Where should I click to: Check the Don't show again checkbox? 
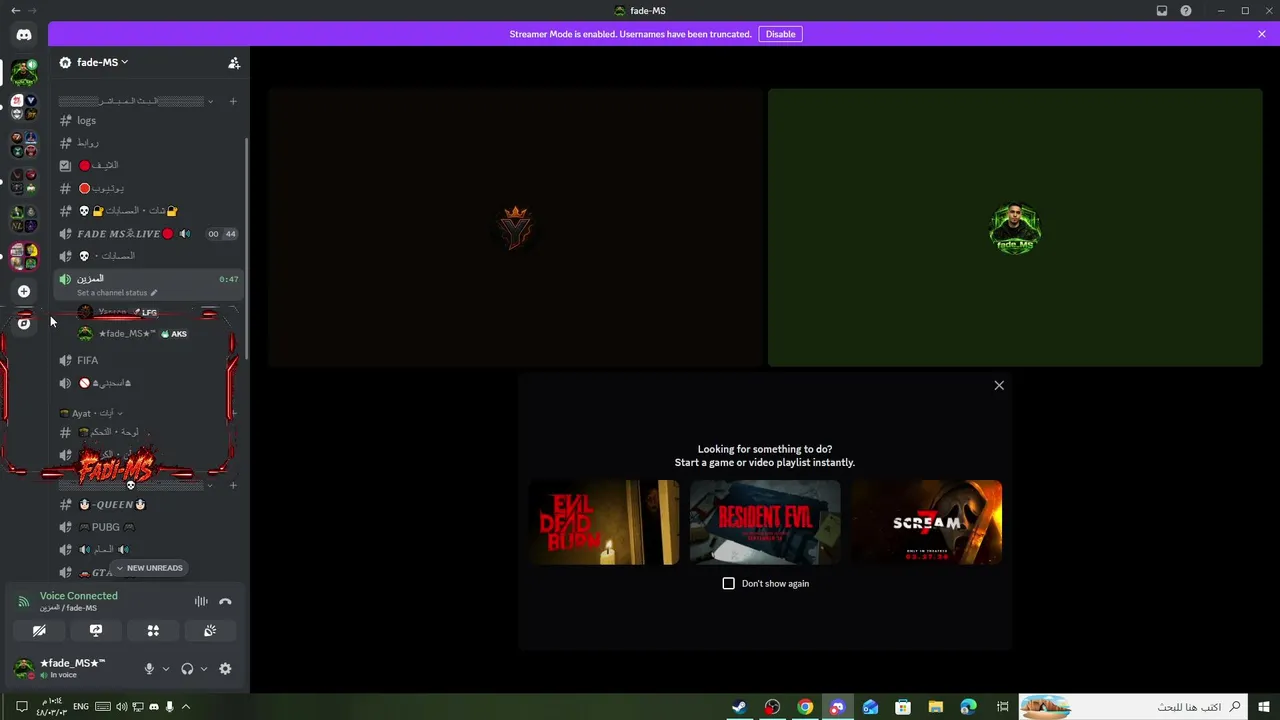pyautogui.click(x=728, y=583)
